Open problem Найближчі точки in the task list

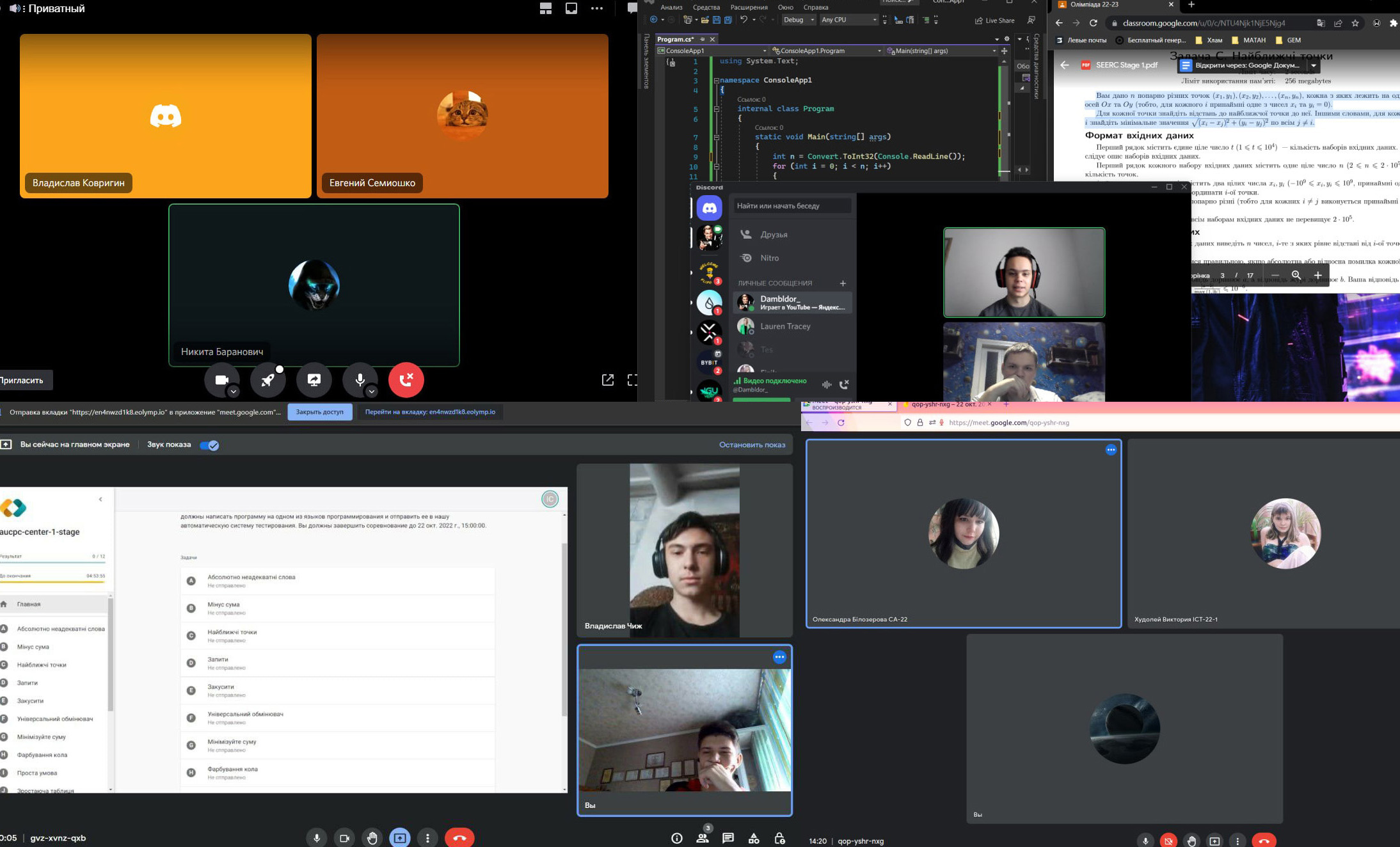(337, 636)
